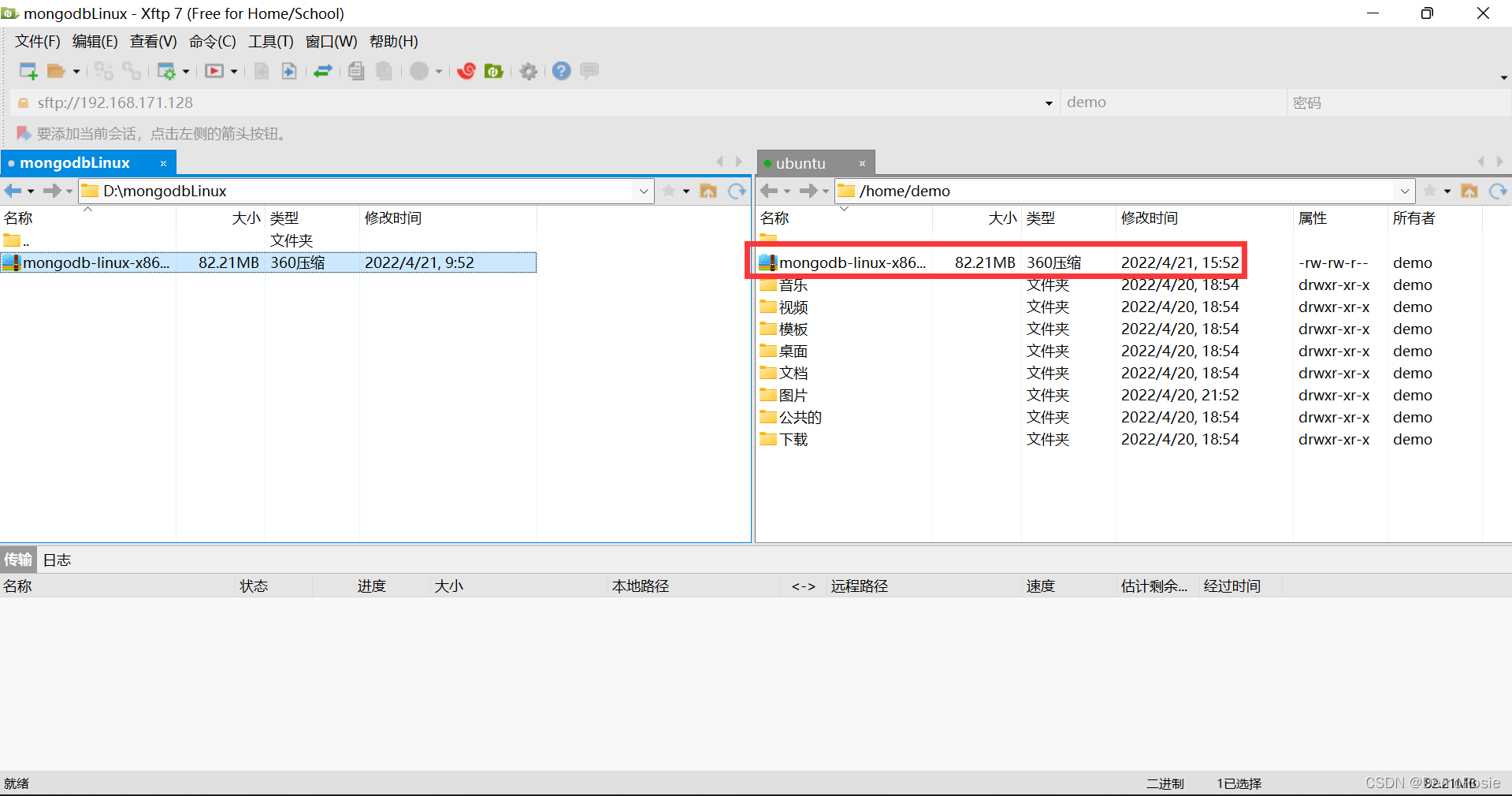Open the 工具(T) menu
The image size is (1512, 796).
tap(271, 41)
